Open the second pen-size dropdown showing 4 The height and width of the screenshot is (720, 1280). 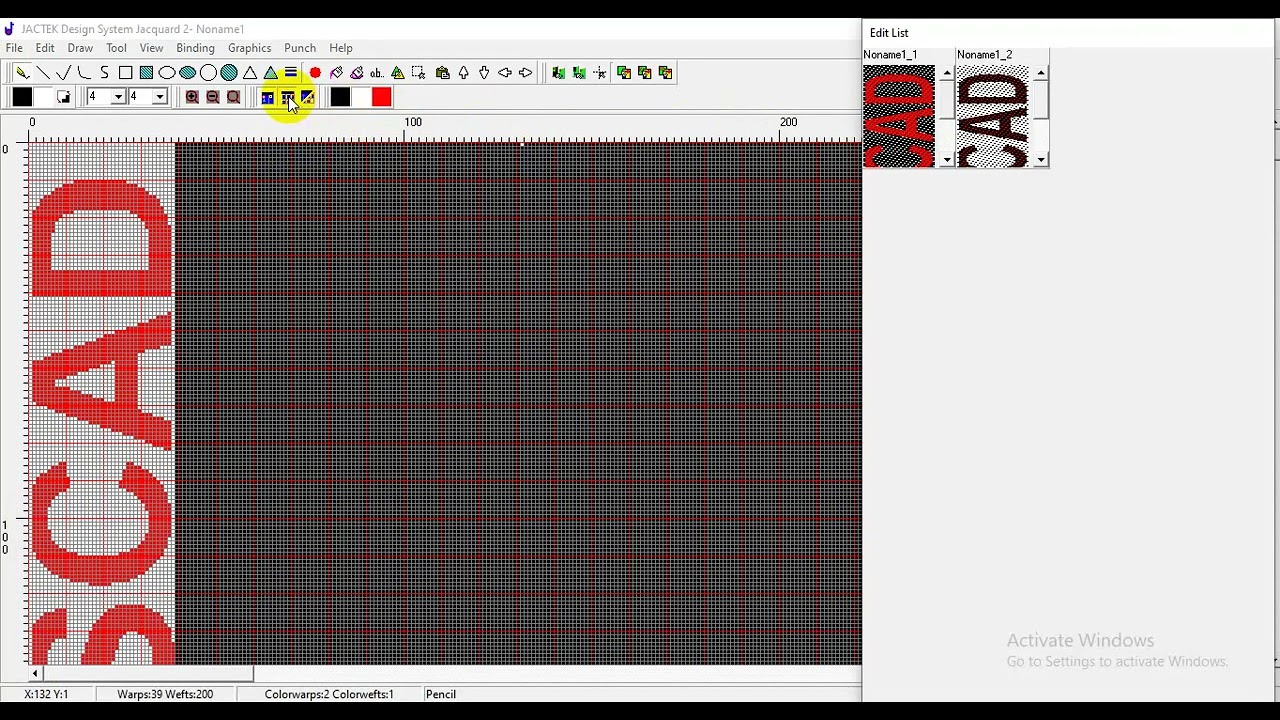[x=160, y=97]
